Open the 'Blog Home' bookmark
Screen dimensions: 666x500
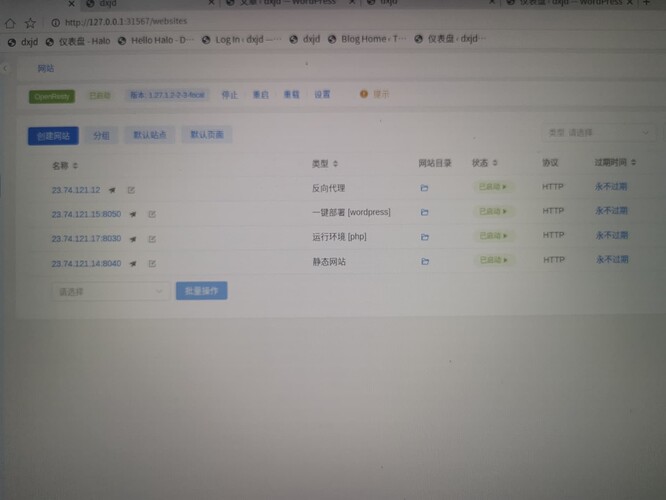368,40
